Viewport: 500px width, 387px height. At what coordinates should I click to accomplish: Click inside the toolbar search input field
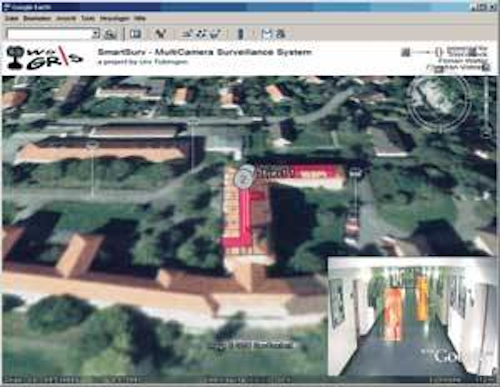[x=50, y=34]
